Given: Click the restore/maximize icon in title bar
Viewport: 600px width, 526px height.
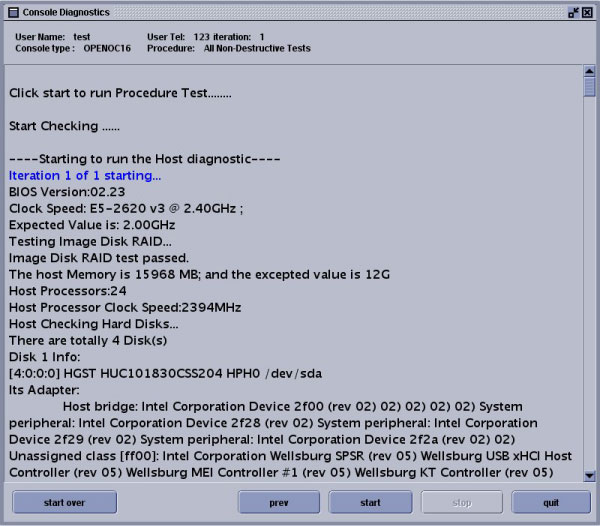Looking at the screenshot, I should [x=572, y=11].
